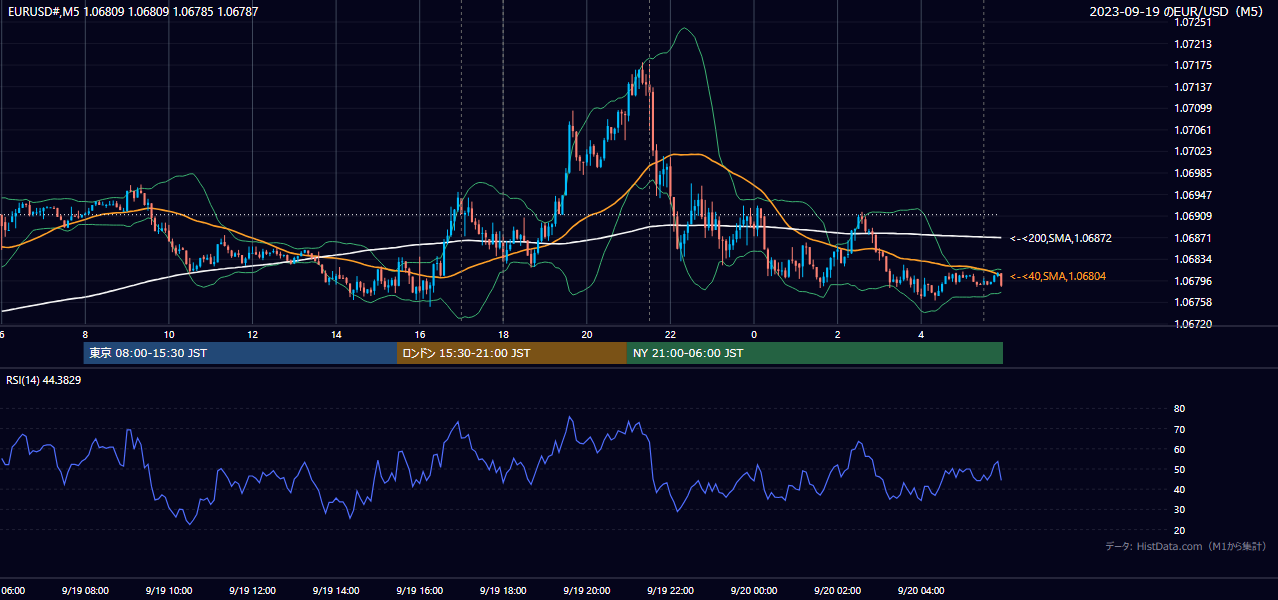
Task: Select the 東京 08:00-15:30 JST session bar
Action: 241,353
